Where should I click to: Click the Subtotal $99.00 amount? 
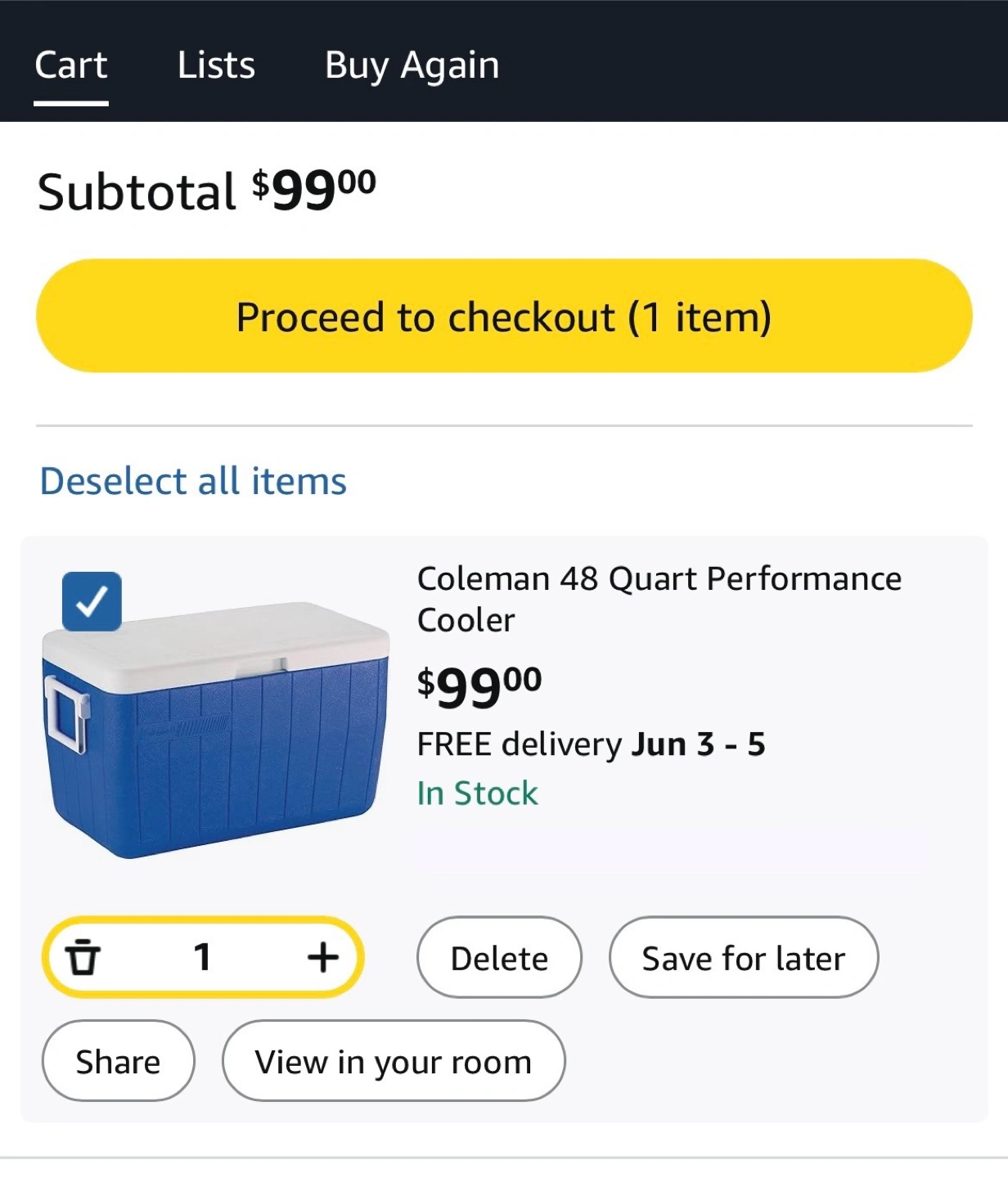pyautogui.click(x=313, y=190)
